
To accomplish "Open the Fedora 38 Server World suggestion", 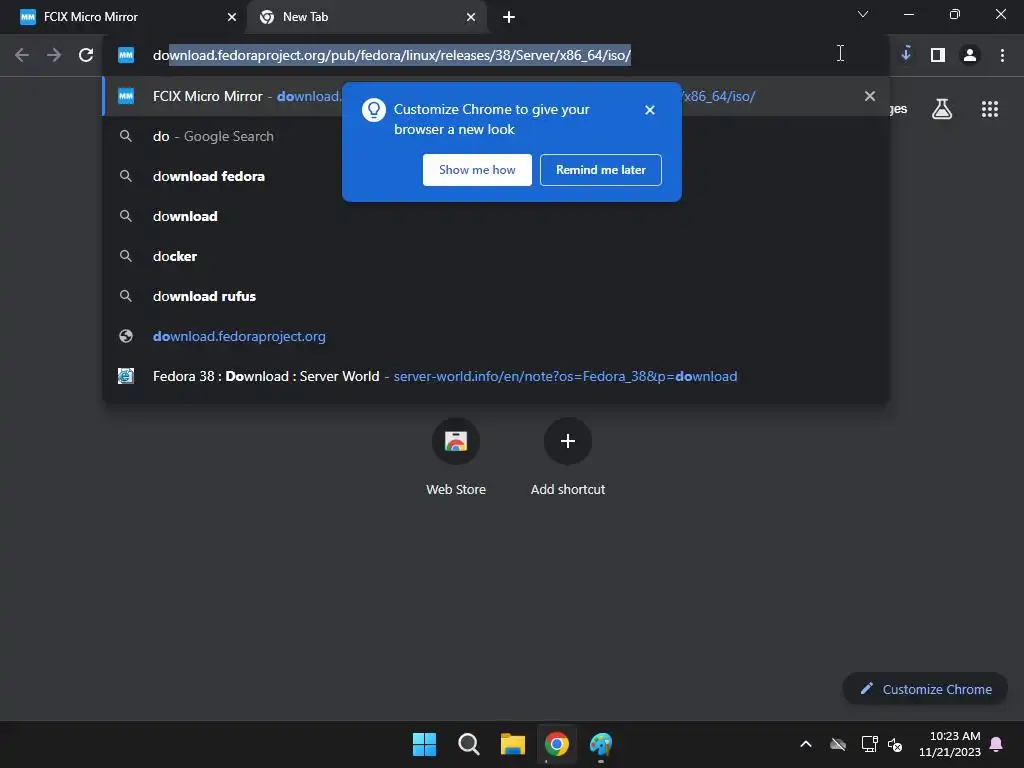I will [x=495, y=376].
